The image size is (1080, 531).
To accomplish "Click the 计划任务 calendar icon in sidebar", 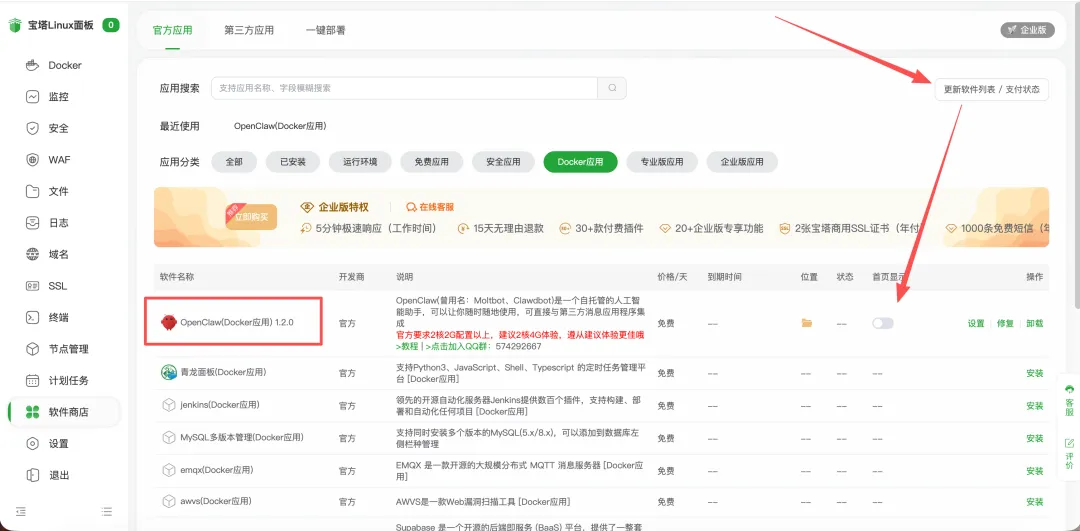I will (x=32, y=381).
